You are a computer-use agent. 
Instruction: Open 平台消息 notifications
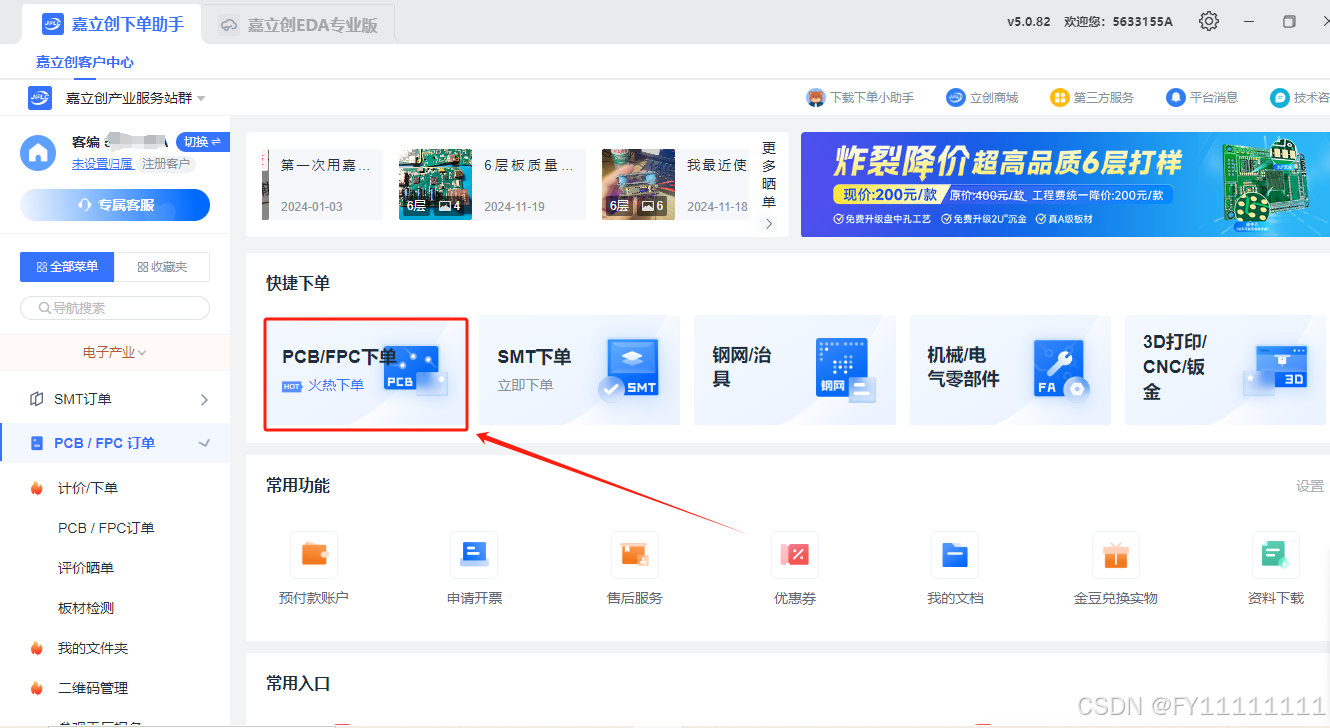1202,97
